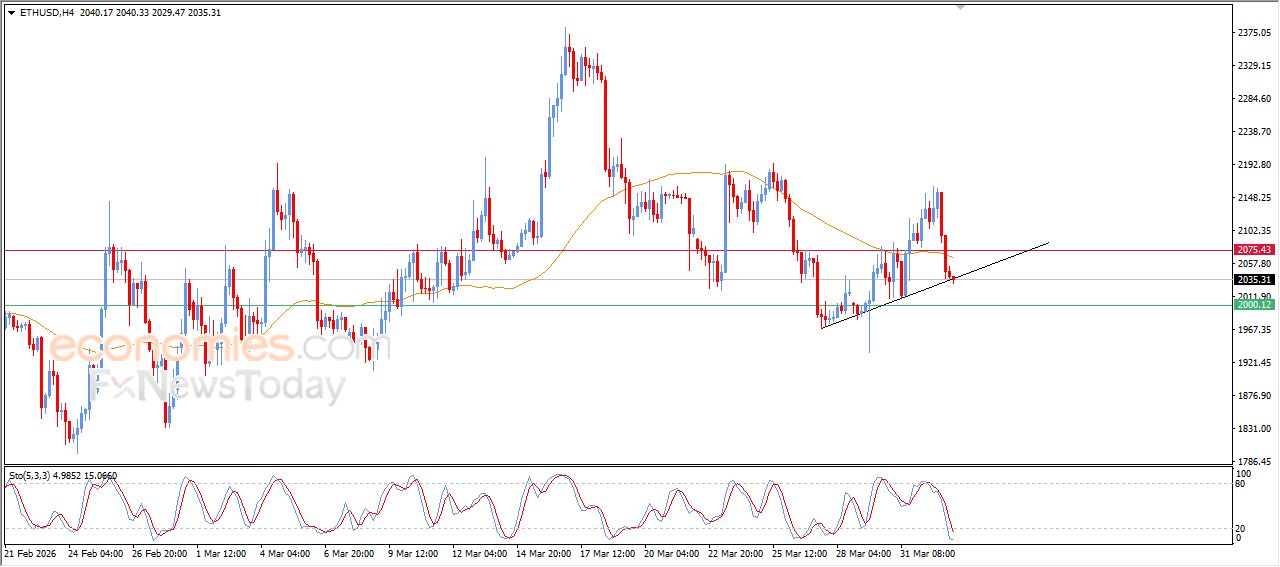
Task: Click the 1831.00 price scale label
Action: point(1253,429)
